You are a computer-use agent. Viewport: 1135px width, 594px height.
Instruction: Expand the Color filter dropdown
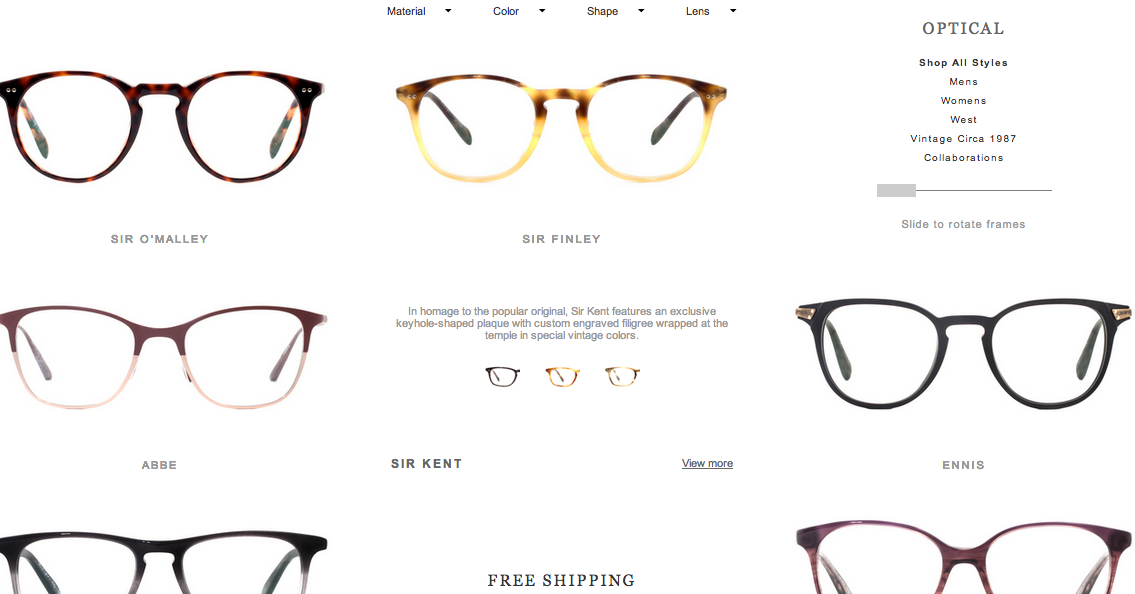click(x=519, y=11)
